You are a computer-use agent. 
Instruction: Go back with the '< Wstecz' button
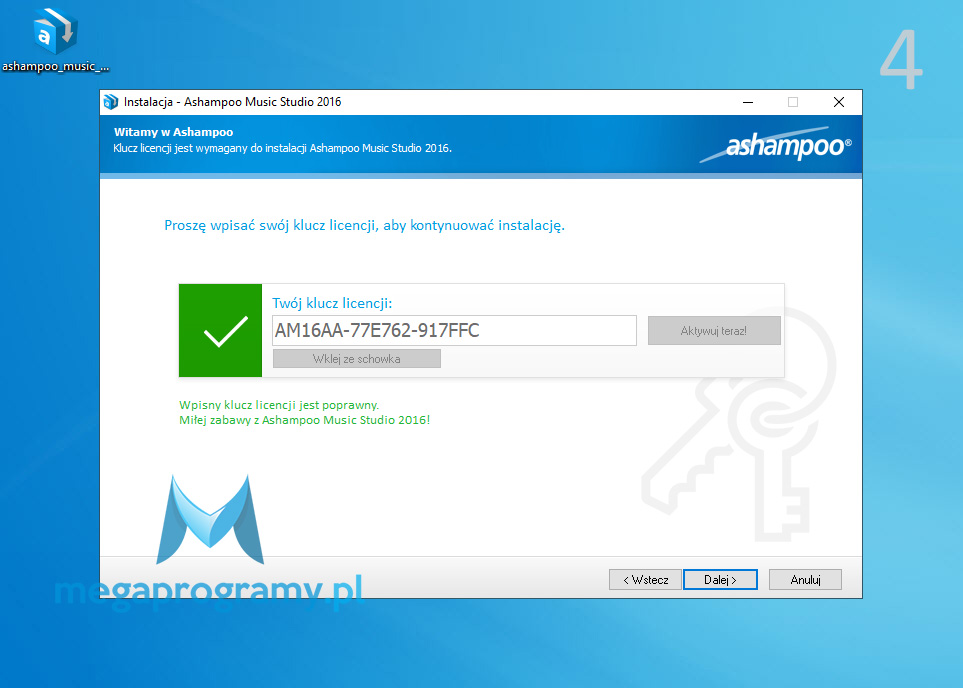tap(645, 579)
